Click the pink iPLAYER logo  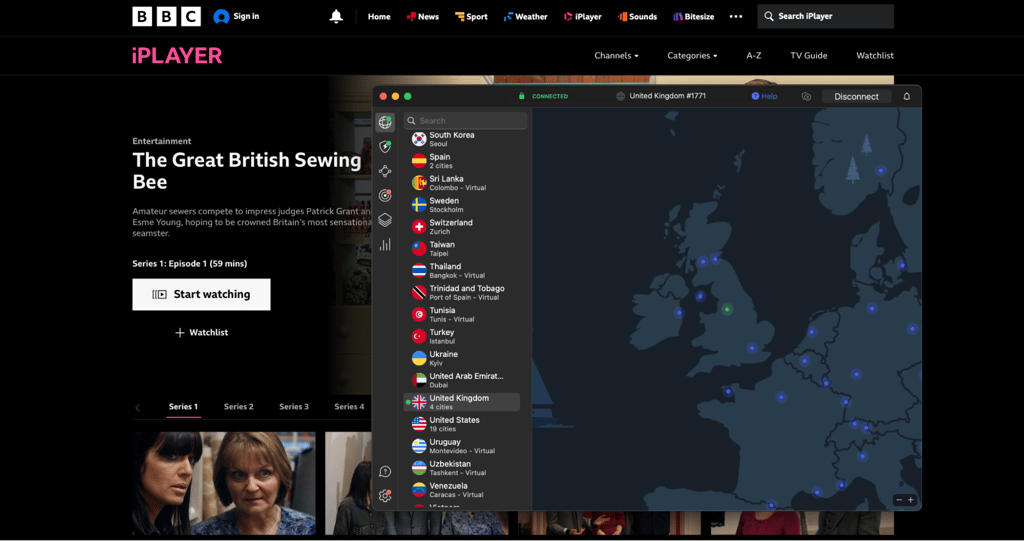(x=177, y=56)
